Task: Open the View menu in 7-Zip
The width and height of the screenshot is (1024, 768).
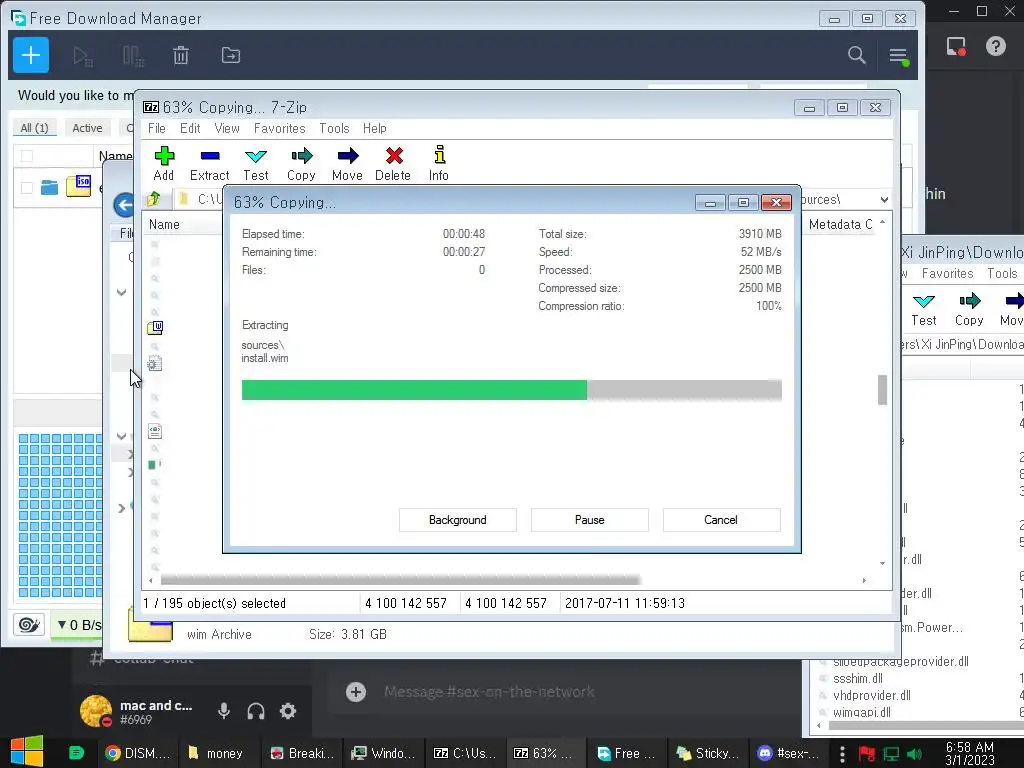Action: (x=227, y=129)
